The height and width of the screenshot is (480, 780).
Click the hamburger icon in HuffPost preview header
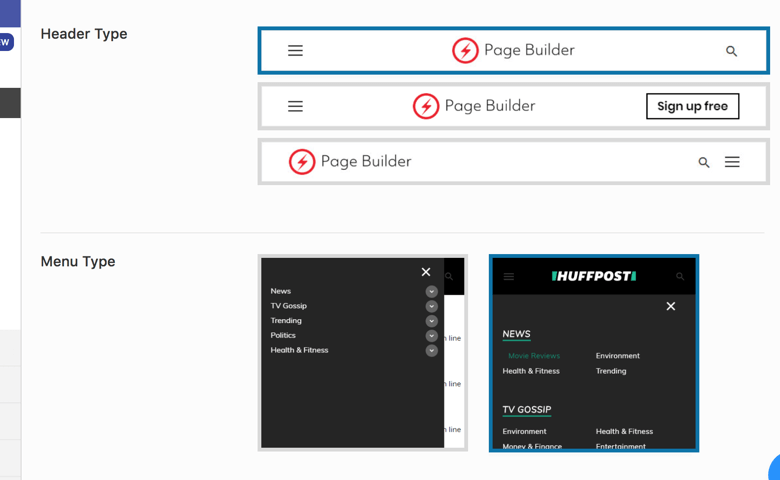tap(508, 277)
